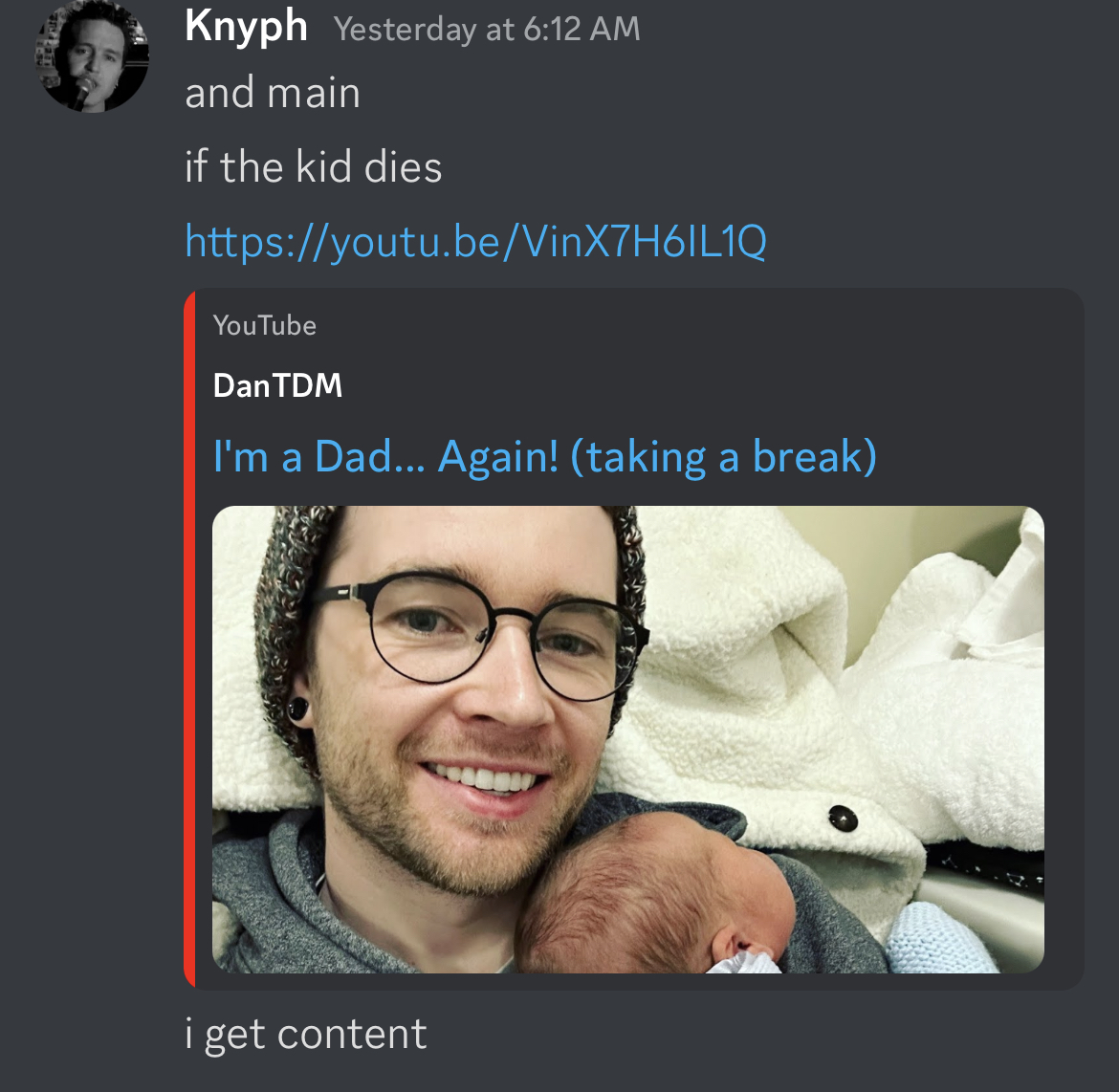Open Knyph's round profile avatar
The width and height of the screenshot is (1119, 1092).
click(x=92, y=55)
